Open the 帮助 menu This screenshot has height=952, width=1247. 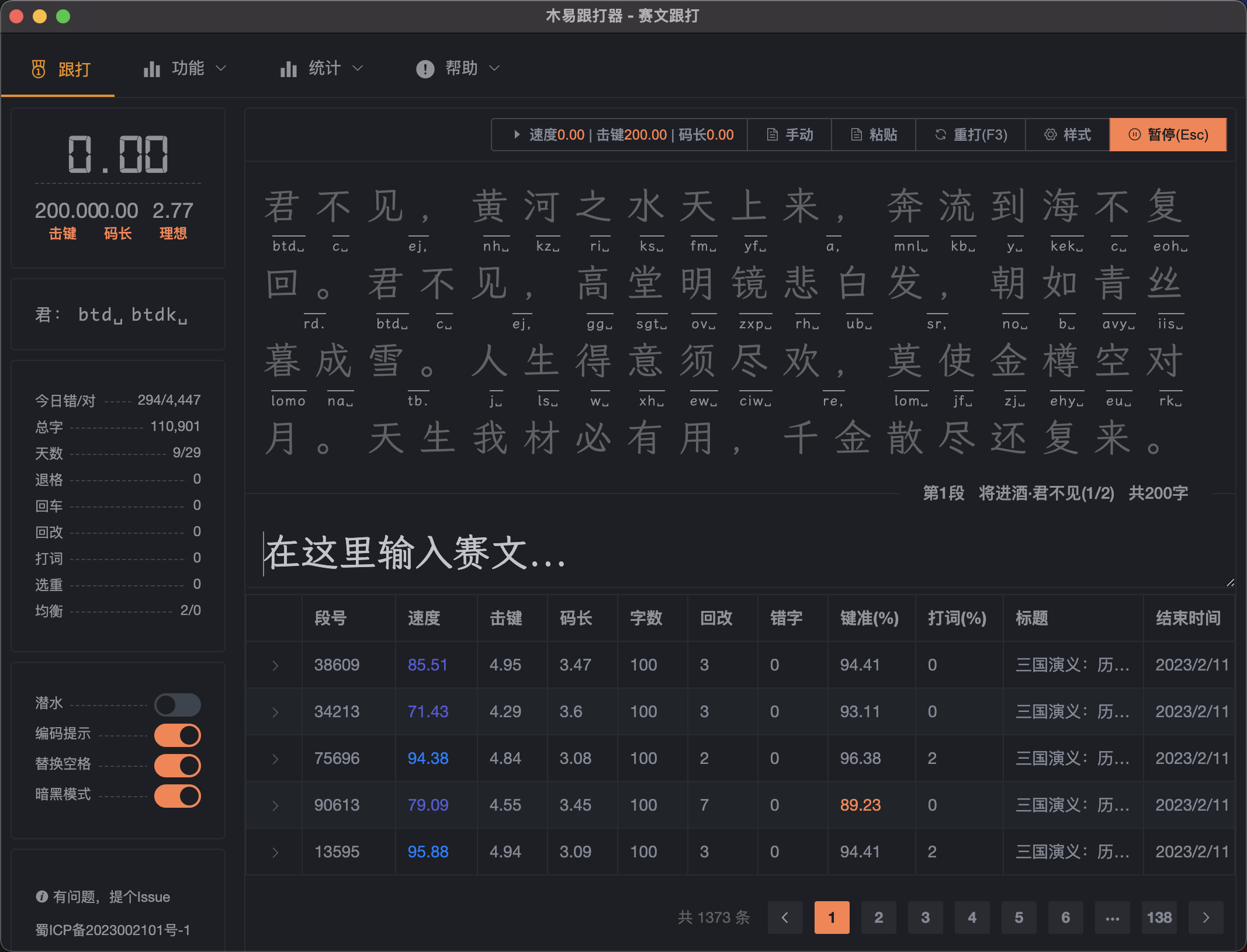pyautogui.click(x=461, y=68)
